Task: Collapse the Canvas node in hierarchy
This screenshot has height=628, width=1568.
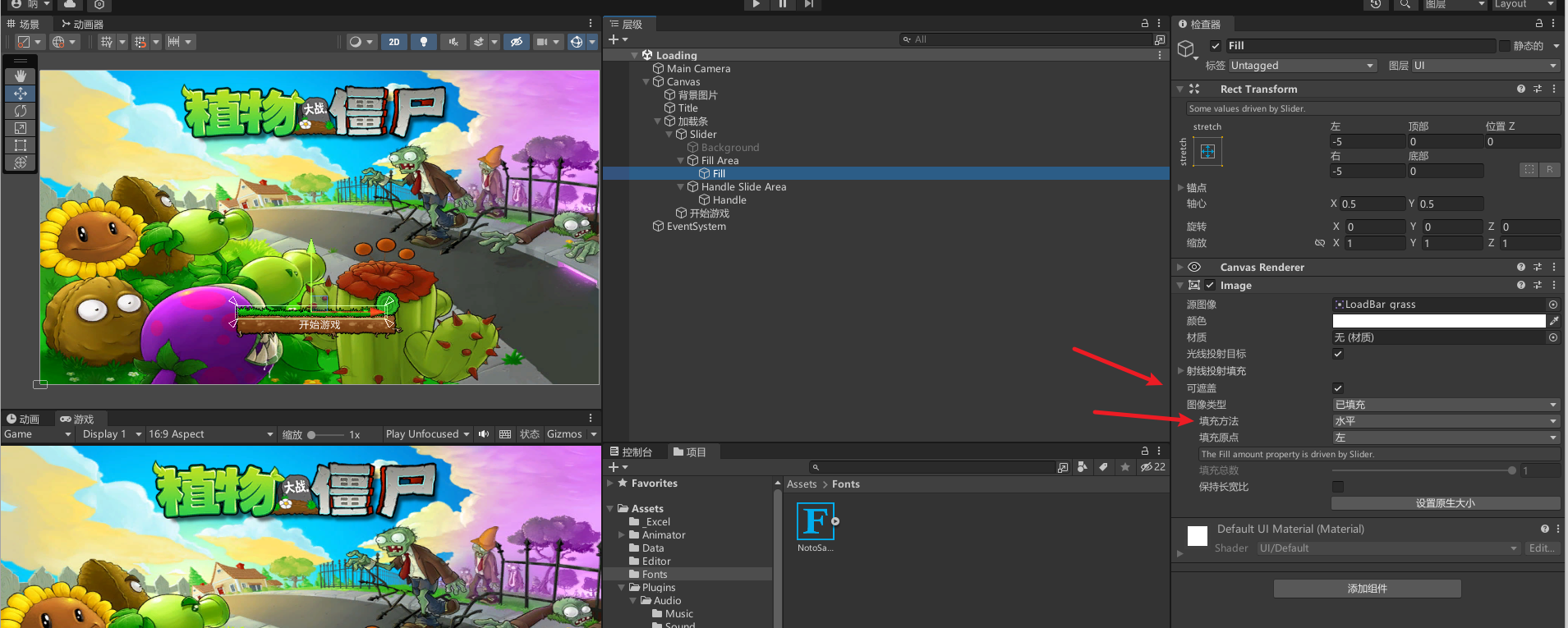Action: pyautogui.click(x=646, y=82)
